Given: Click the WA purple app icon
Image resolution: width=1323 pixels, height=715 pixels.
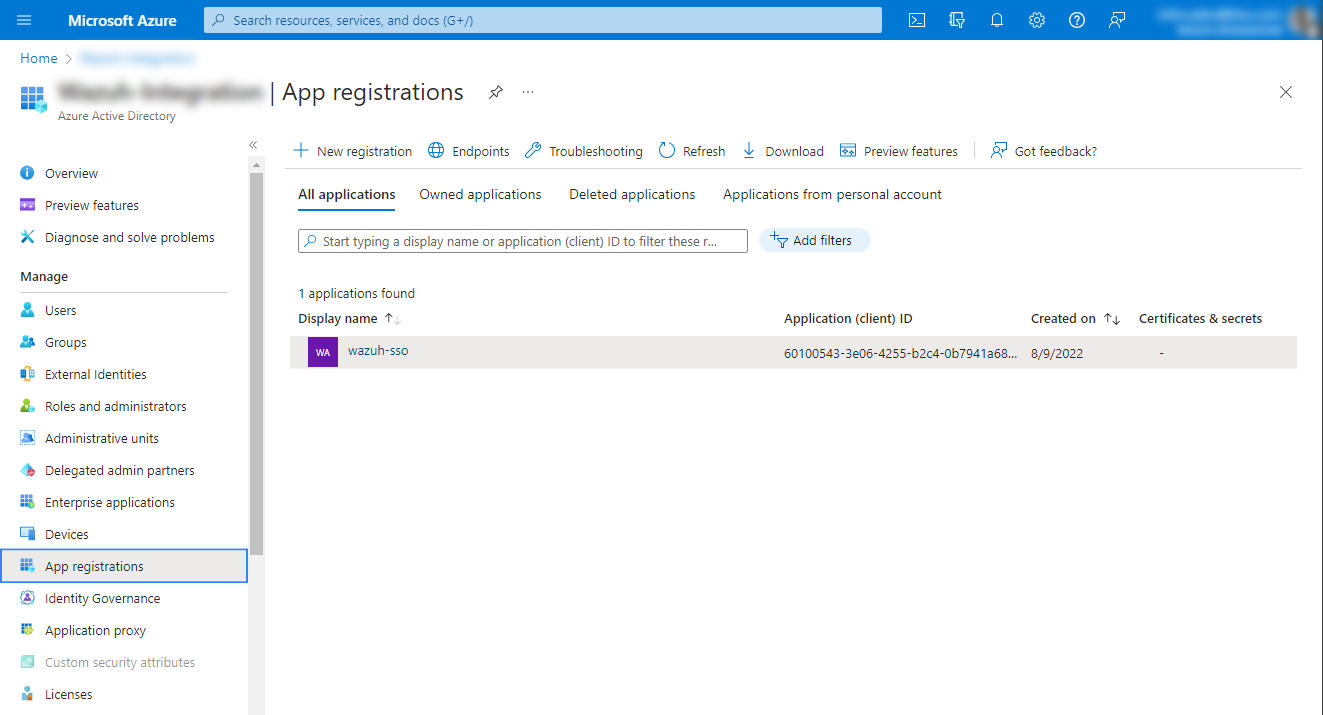Looking at the screenshot, I should point(323,352).
